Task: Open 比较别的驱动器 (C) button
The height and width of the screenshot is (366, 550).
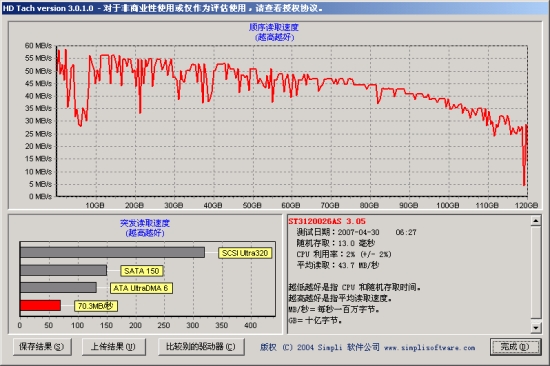Action: point(201,347)
